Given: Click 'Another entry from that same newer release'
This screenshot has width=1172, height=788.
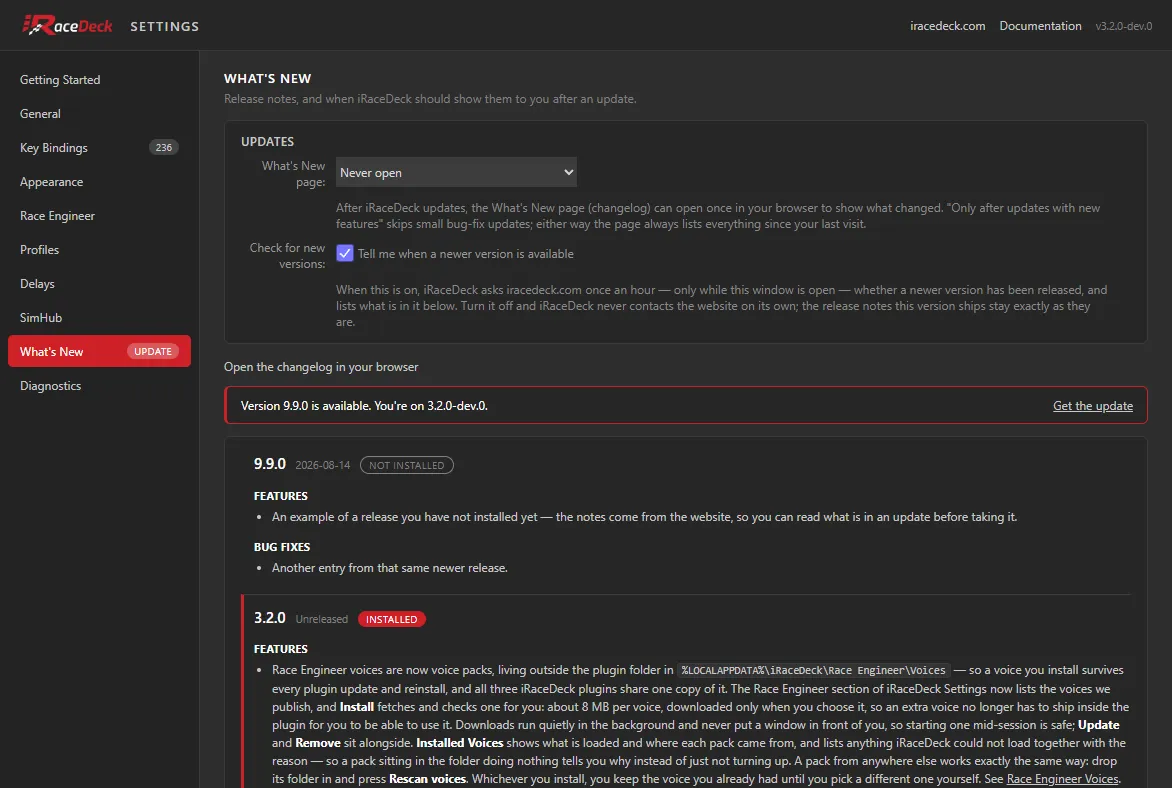Looking at the screenshot, I should tap(389, 567).
